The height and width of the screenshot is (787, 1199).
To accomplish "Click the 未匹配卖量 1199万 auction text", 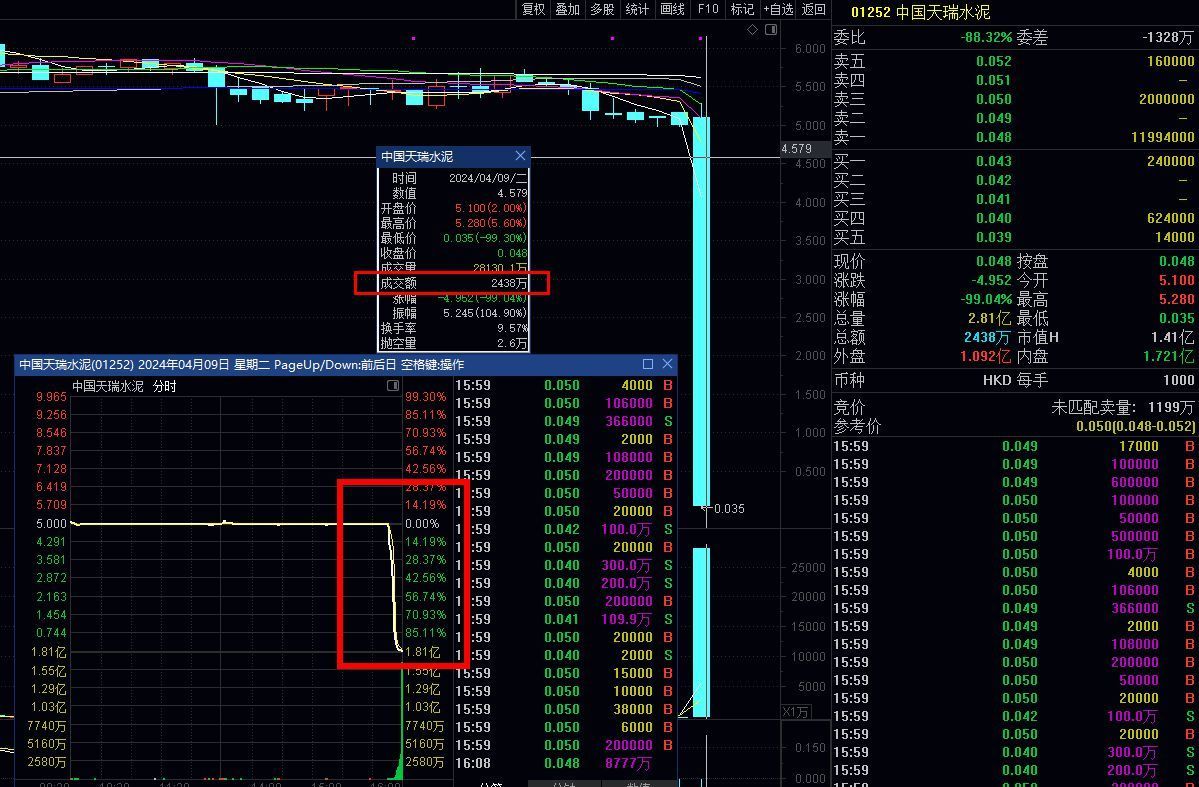I will [1122, 408].
